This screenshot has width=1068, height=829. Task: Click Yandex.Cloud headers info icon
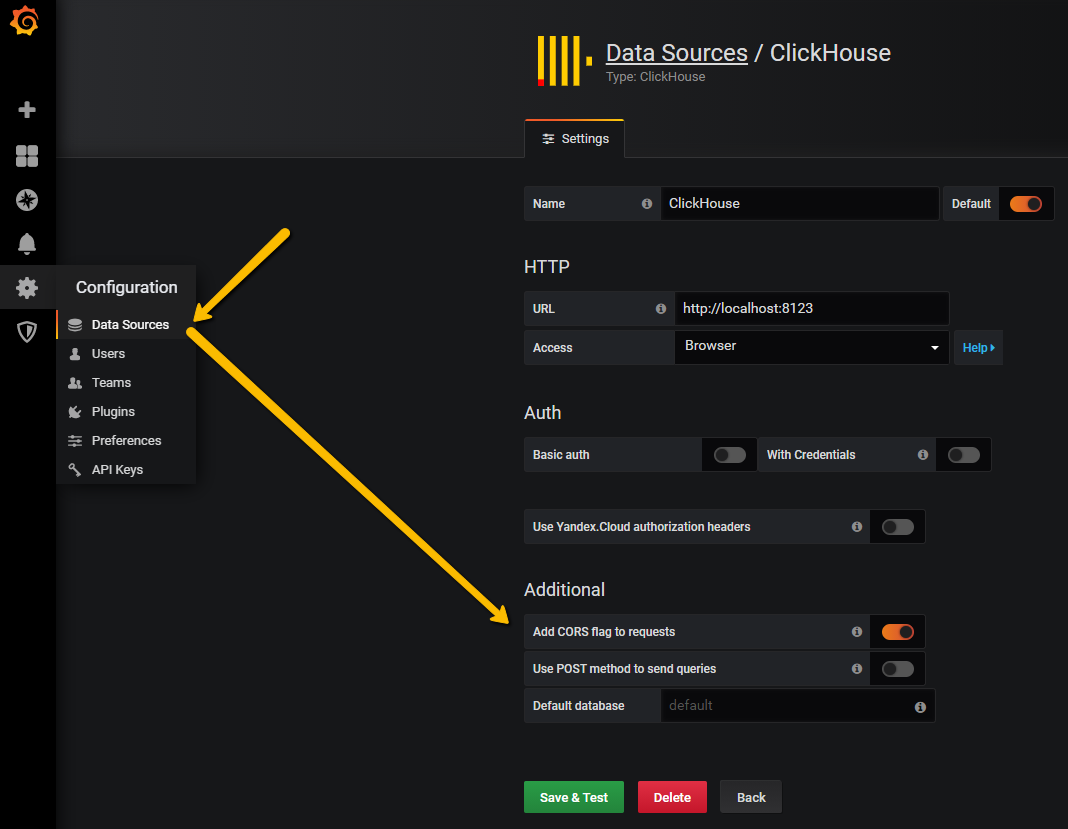[857, 527]
